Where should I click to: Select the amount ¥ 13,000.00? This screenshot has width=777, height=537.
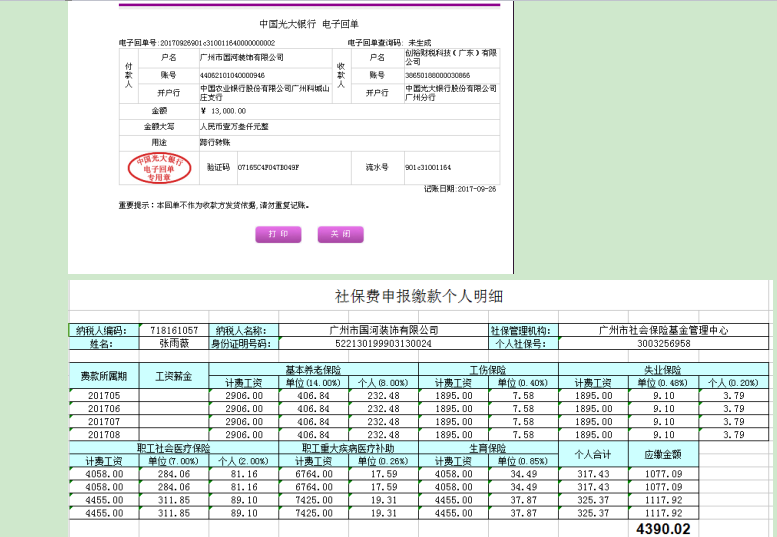coord(223,111)
